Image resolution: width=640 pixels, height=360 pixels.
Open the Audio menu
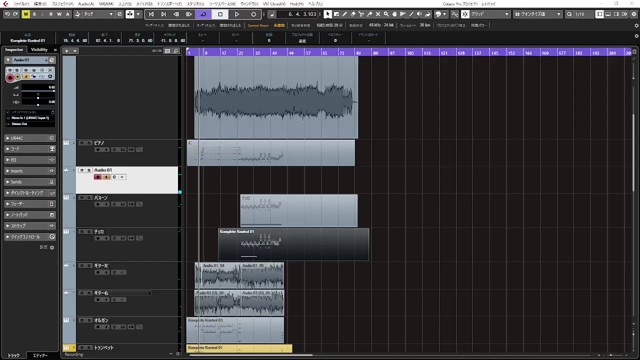click(86, 4)
